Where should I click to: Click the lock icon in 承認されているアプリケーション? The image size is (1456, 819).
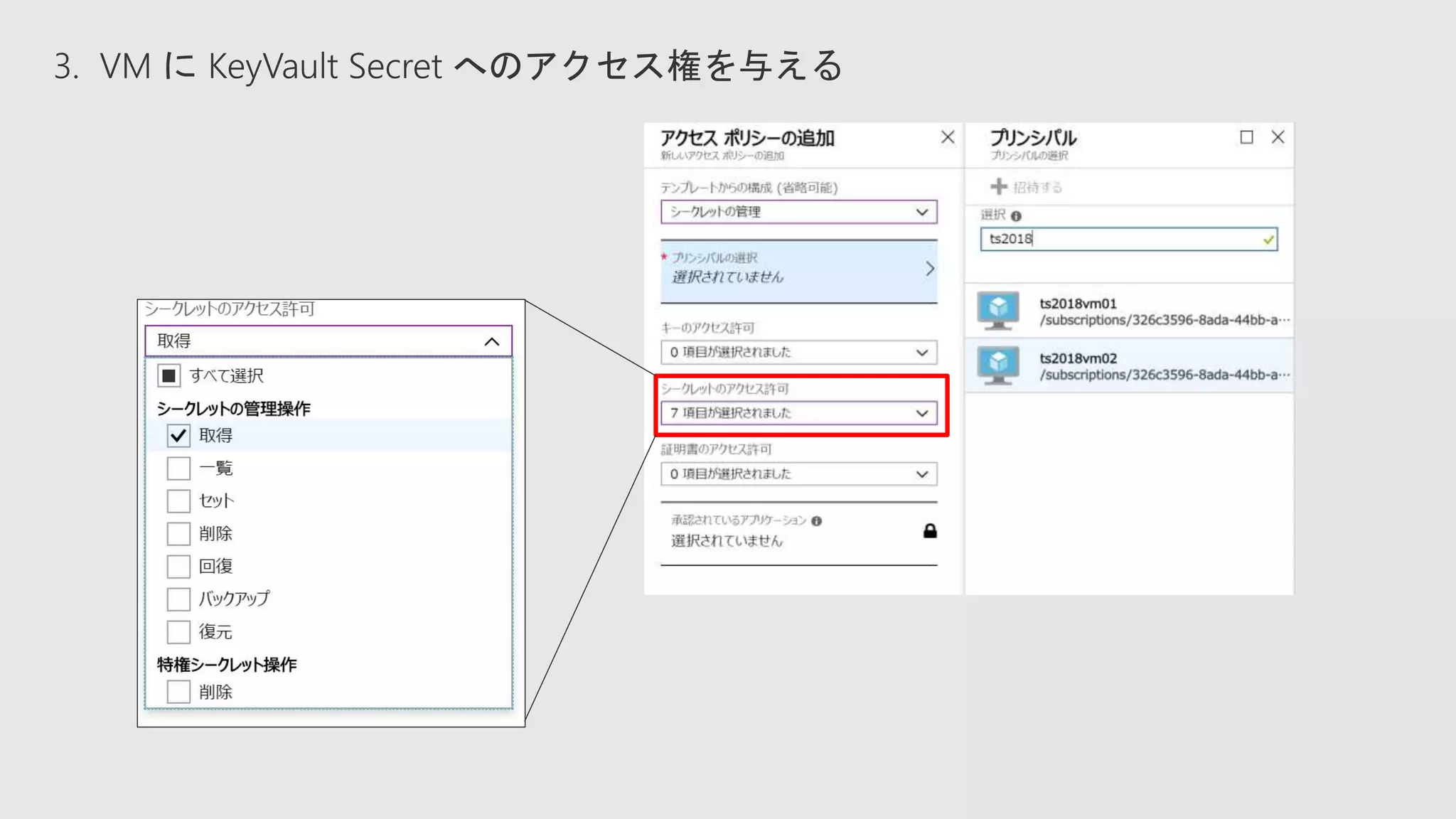pos(930,531)
